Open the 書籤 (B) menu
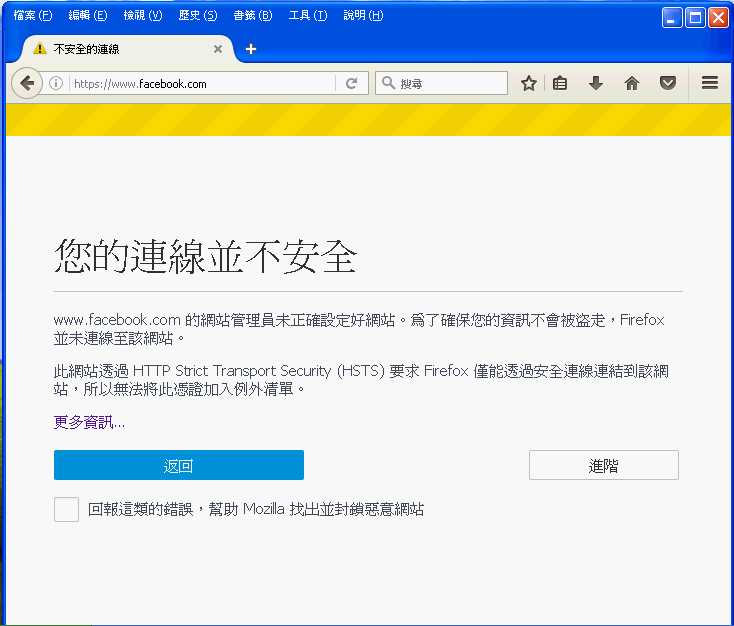 tap(251, 16)
